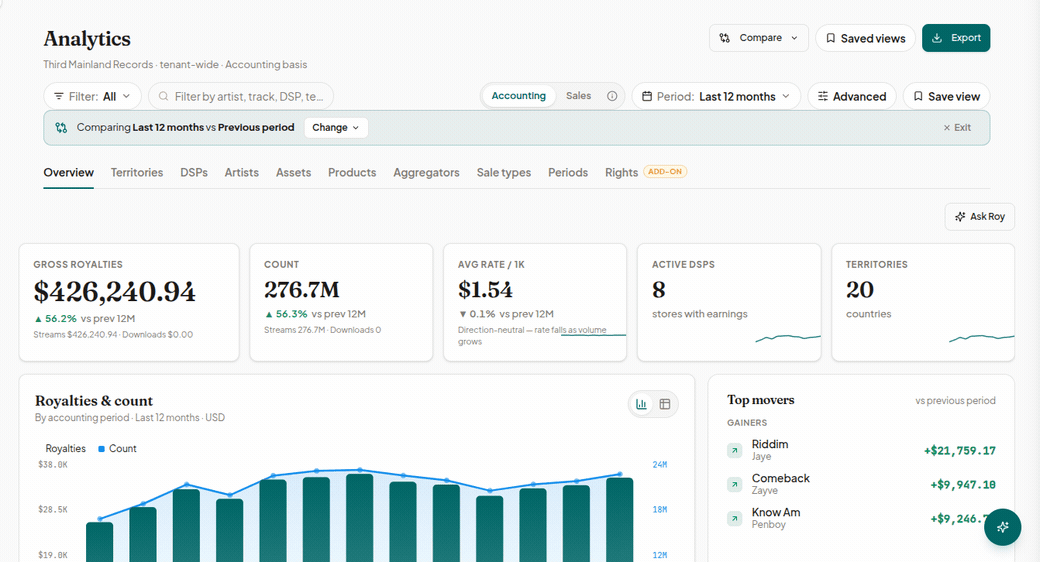Open the Period Last 12 months dropdown

(x=716, y=96)
